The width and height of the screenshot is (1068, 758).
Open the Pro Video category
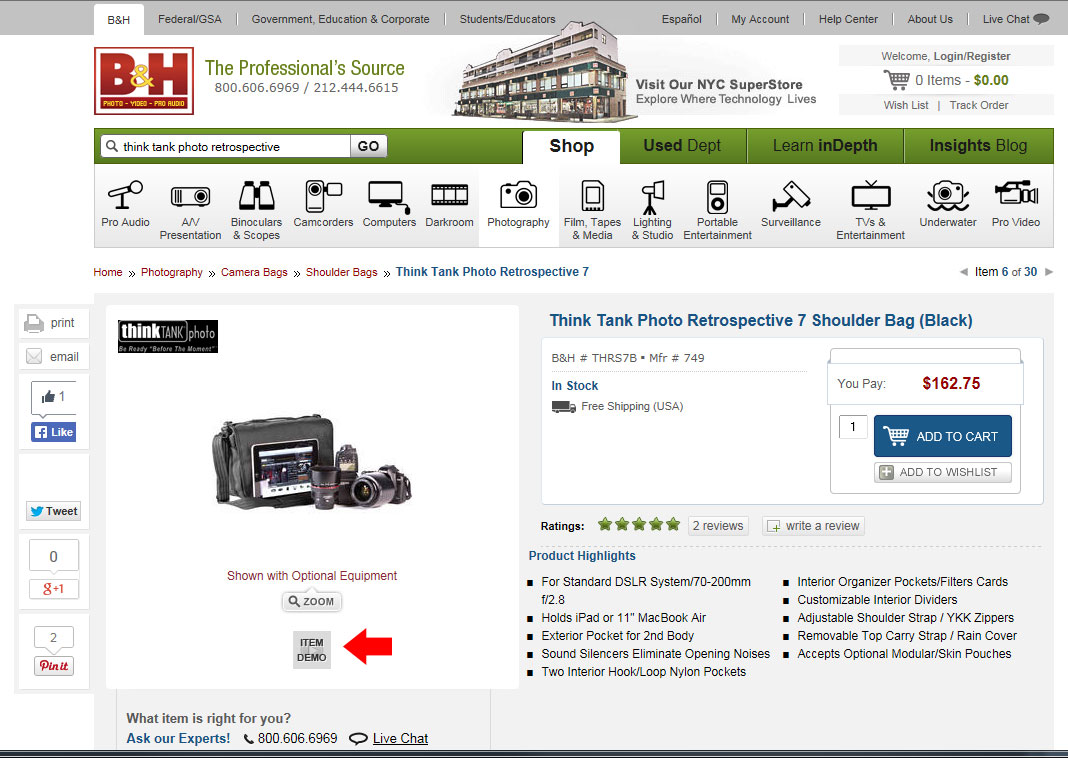1016,204
